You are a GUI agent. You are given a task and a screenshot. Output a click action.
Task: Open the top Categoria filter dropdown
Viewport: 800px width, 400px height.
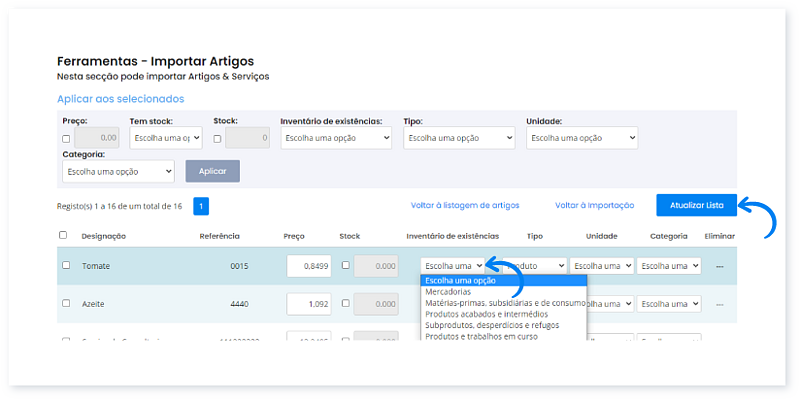tap(118, 171)
